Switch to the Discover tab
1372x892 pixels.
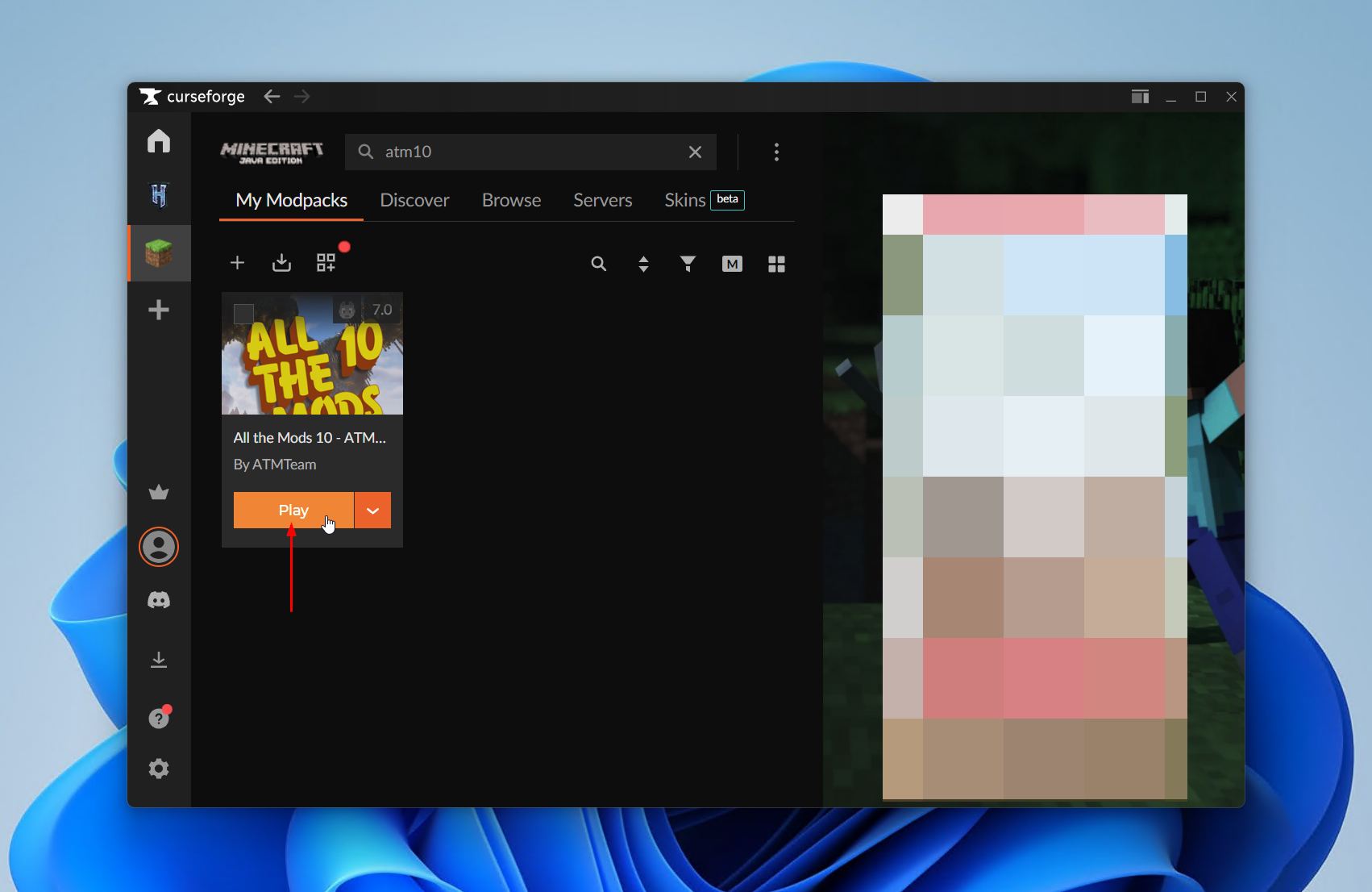tap(414, 200)
